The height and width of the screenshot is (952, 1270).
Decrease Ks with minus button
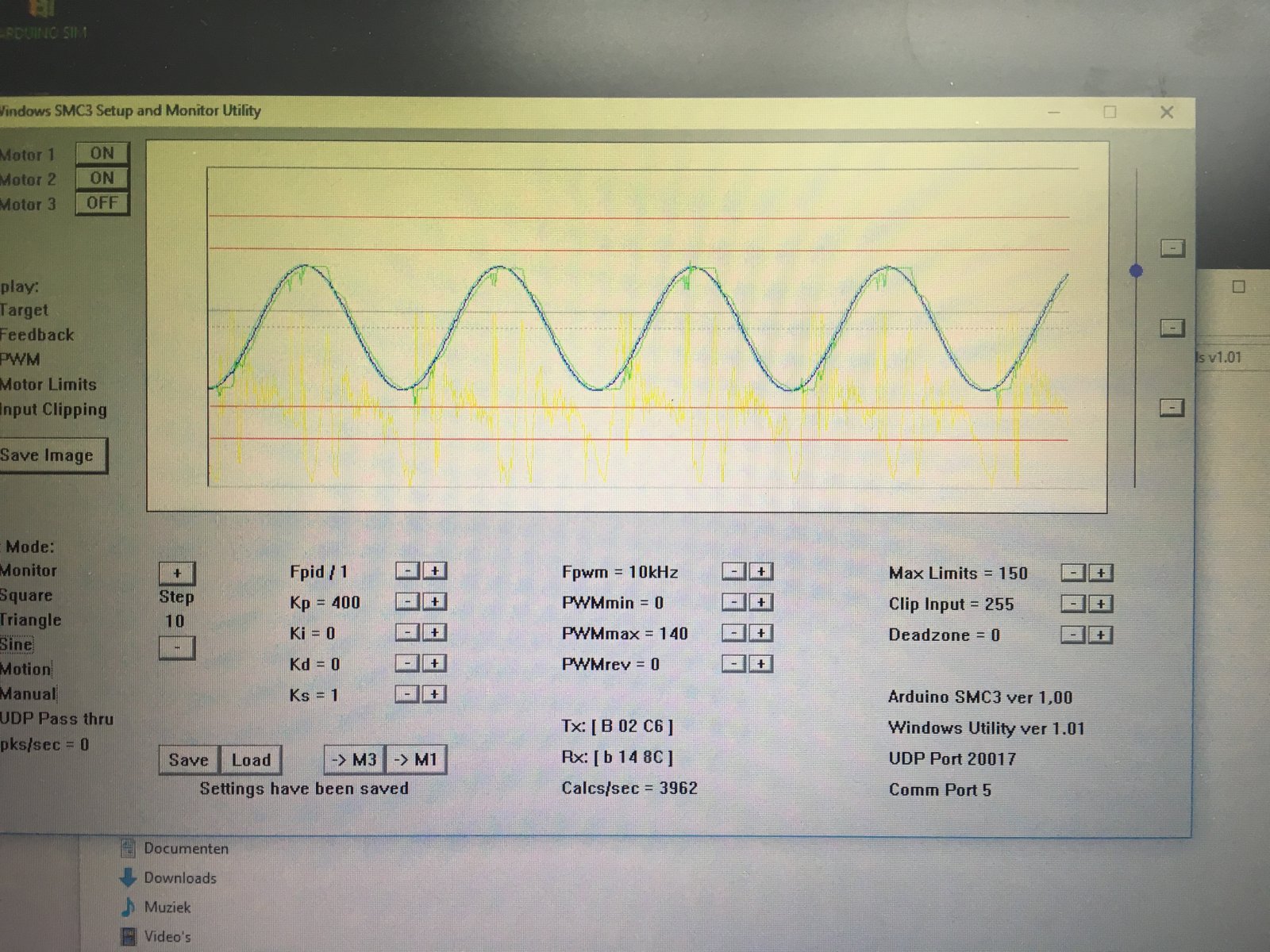[x=407, y=694]
